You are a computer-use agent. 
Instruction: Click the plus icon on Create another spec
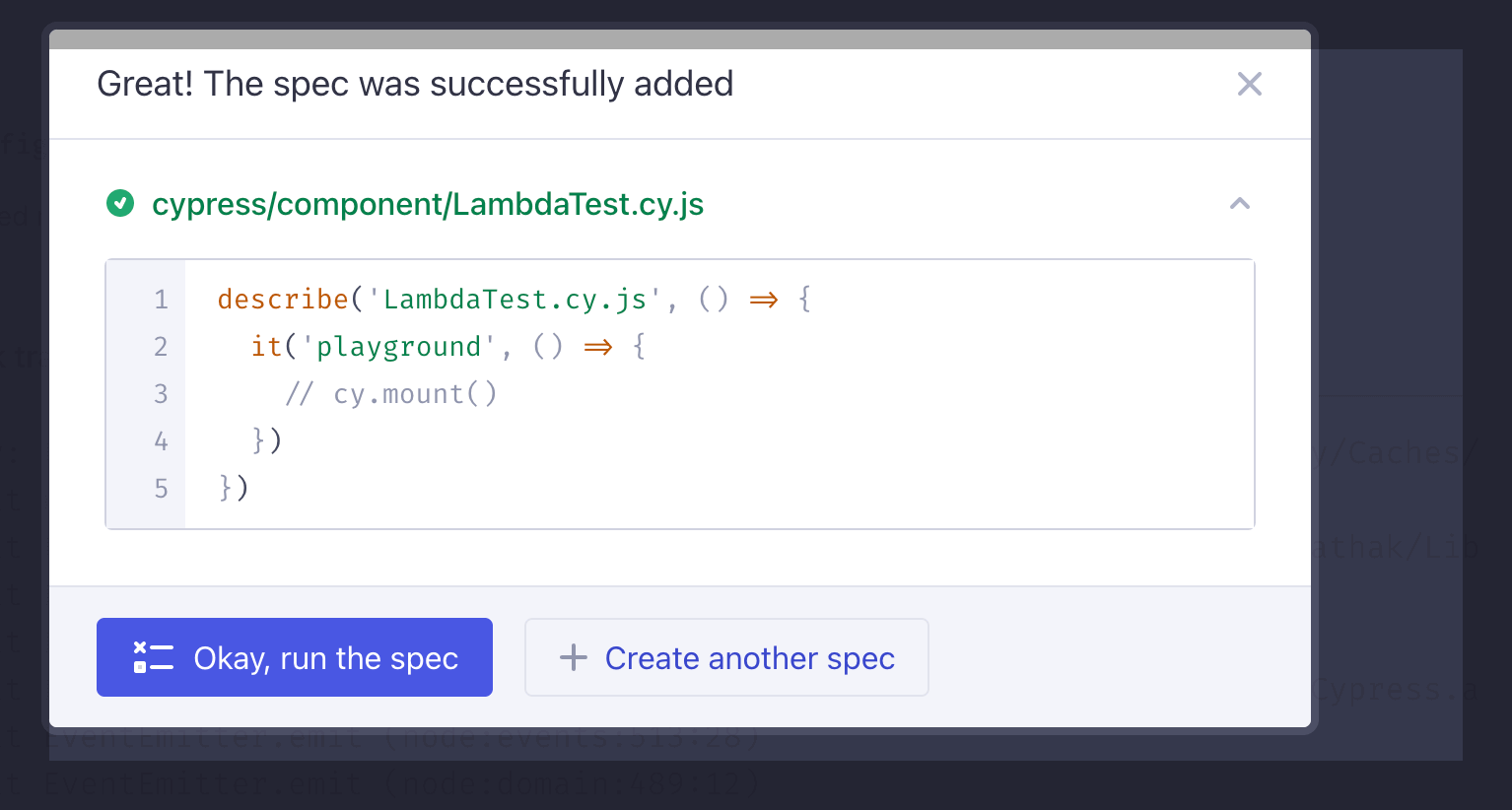tap(572, 656)
